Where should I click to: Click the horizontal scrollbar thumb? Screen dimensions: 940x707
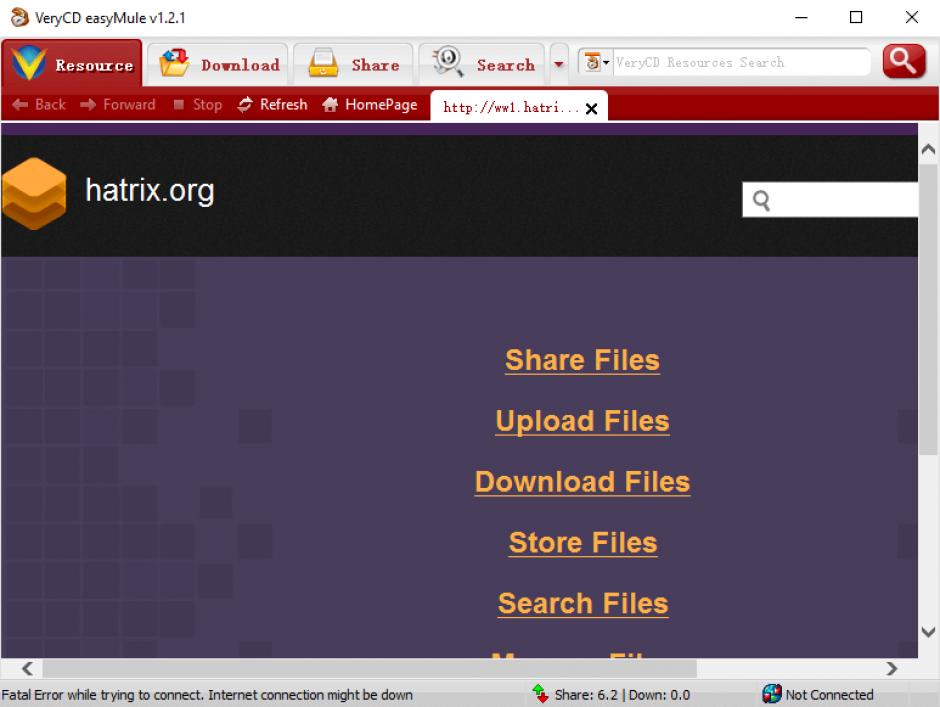(369, 668)
